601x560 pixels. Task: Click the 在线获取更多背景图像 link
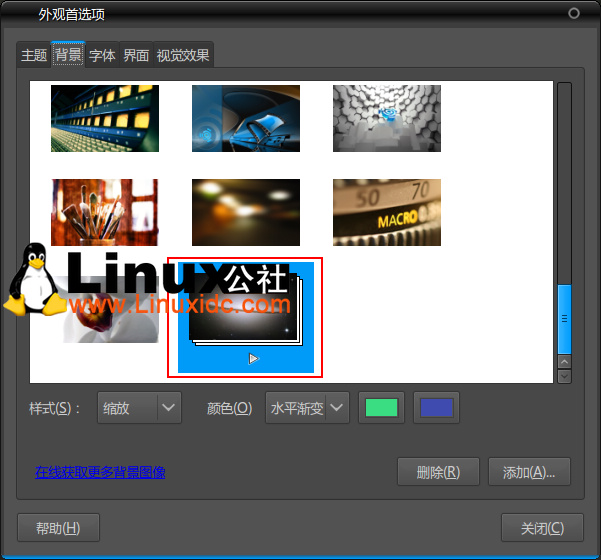tap(100, 472)
